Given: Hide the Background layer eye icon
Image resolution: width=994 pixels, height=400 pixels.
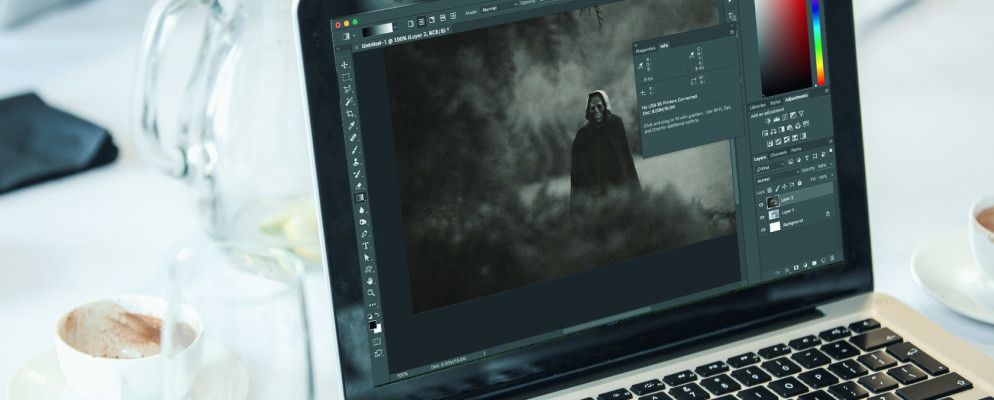Looking at the screenshot, I should (763, 229).
